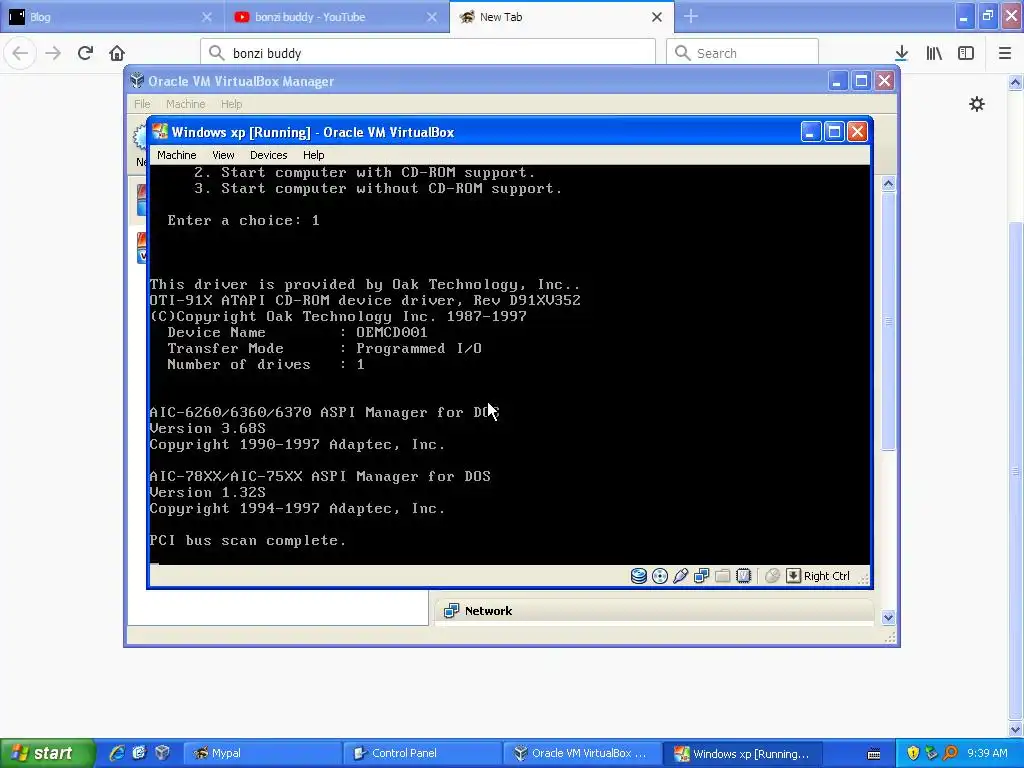Minimize the Windows xp VM window
The height and width of the screenshot is (768, 1024).
click(x=810, y=132)
